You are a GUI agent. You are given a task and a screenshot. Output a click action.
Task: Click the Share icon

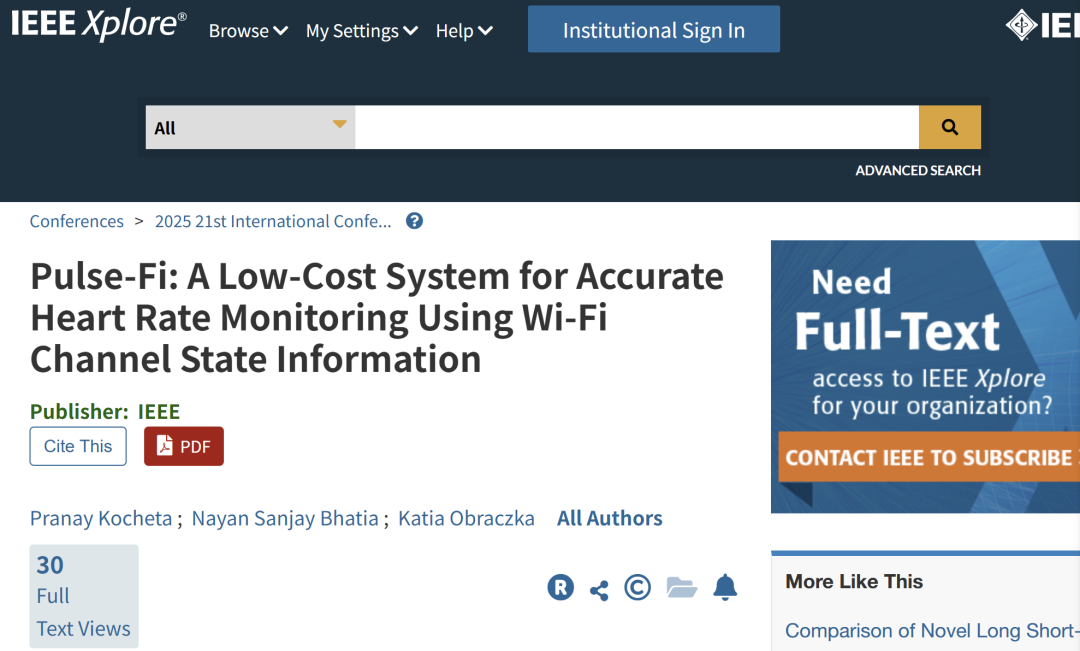pyautogui.click(x=599, y=590)
